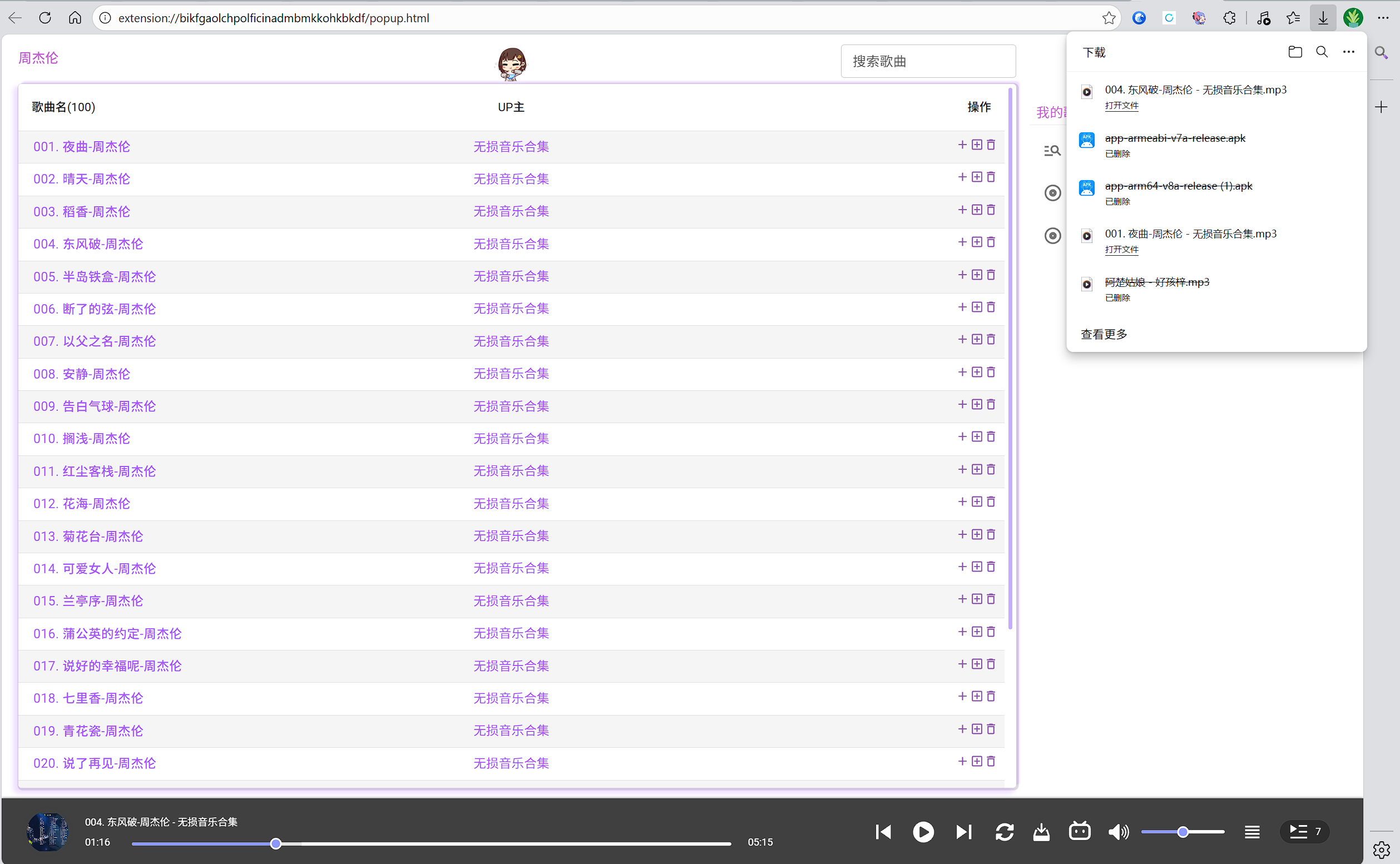Click the list search icon beside playlist panel
The height and width of the screenshot is (864, 1400).
click(x=1052, y=151)
